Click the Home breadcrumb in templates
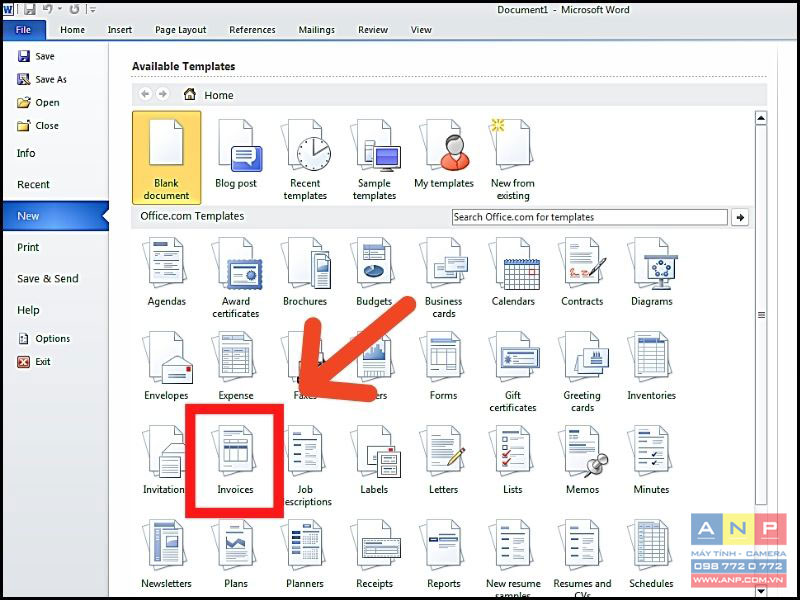Image resolution: width=800 pixels, height=600 pixels. point(209,95)
